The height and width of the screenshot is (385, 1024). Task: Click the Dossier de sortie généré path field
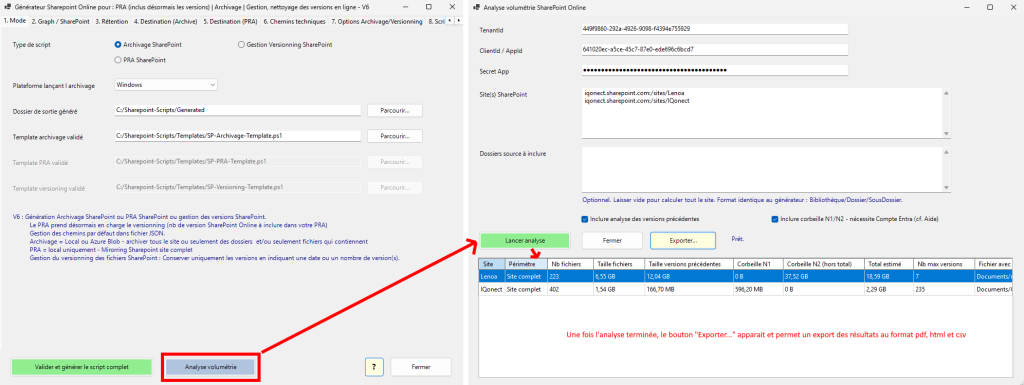point(238,111)
